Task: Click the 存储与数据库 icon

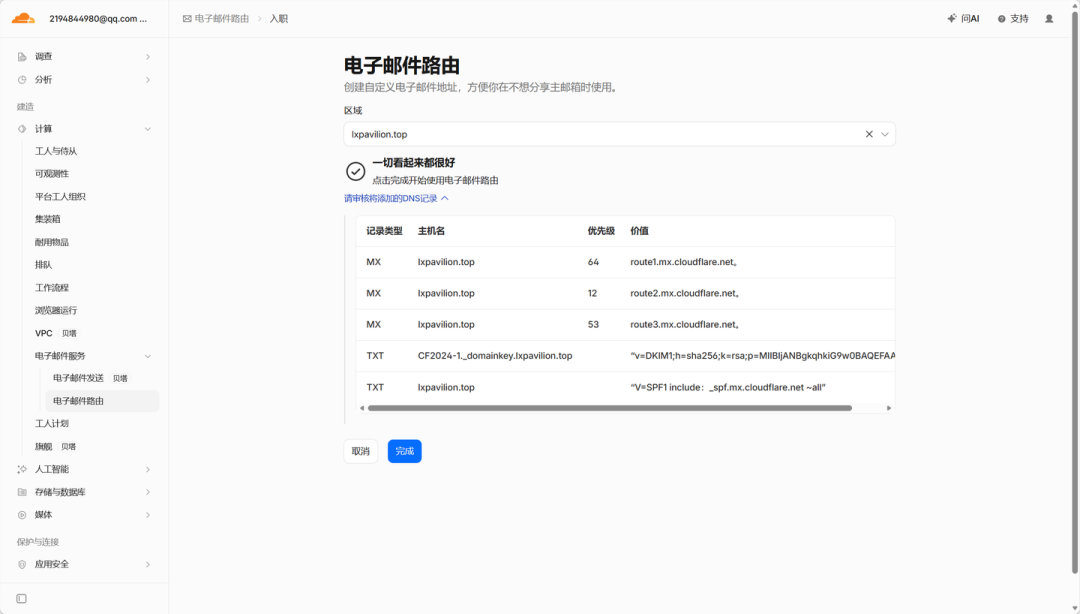Action: pos(22,492)
